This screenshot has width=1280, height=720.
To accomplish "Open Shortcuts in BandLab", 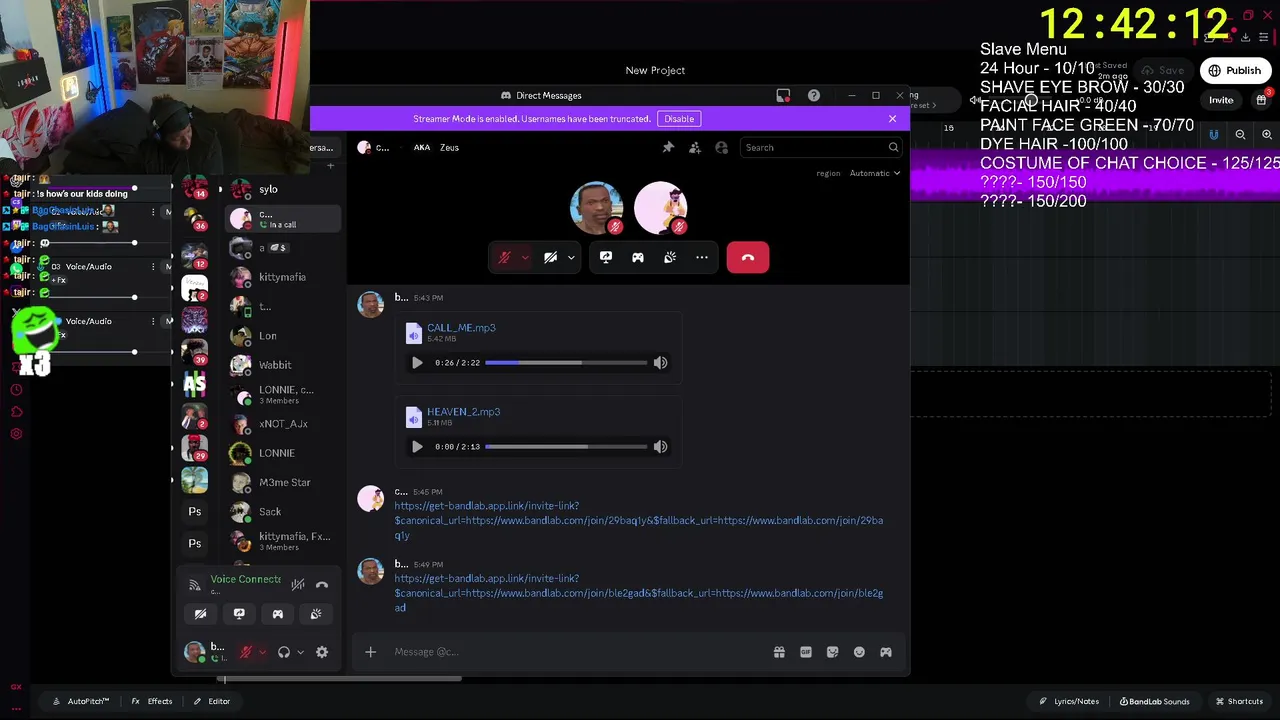I will 1239,701.
